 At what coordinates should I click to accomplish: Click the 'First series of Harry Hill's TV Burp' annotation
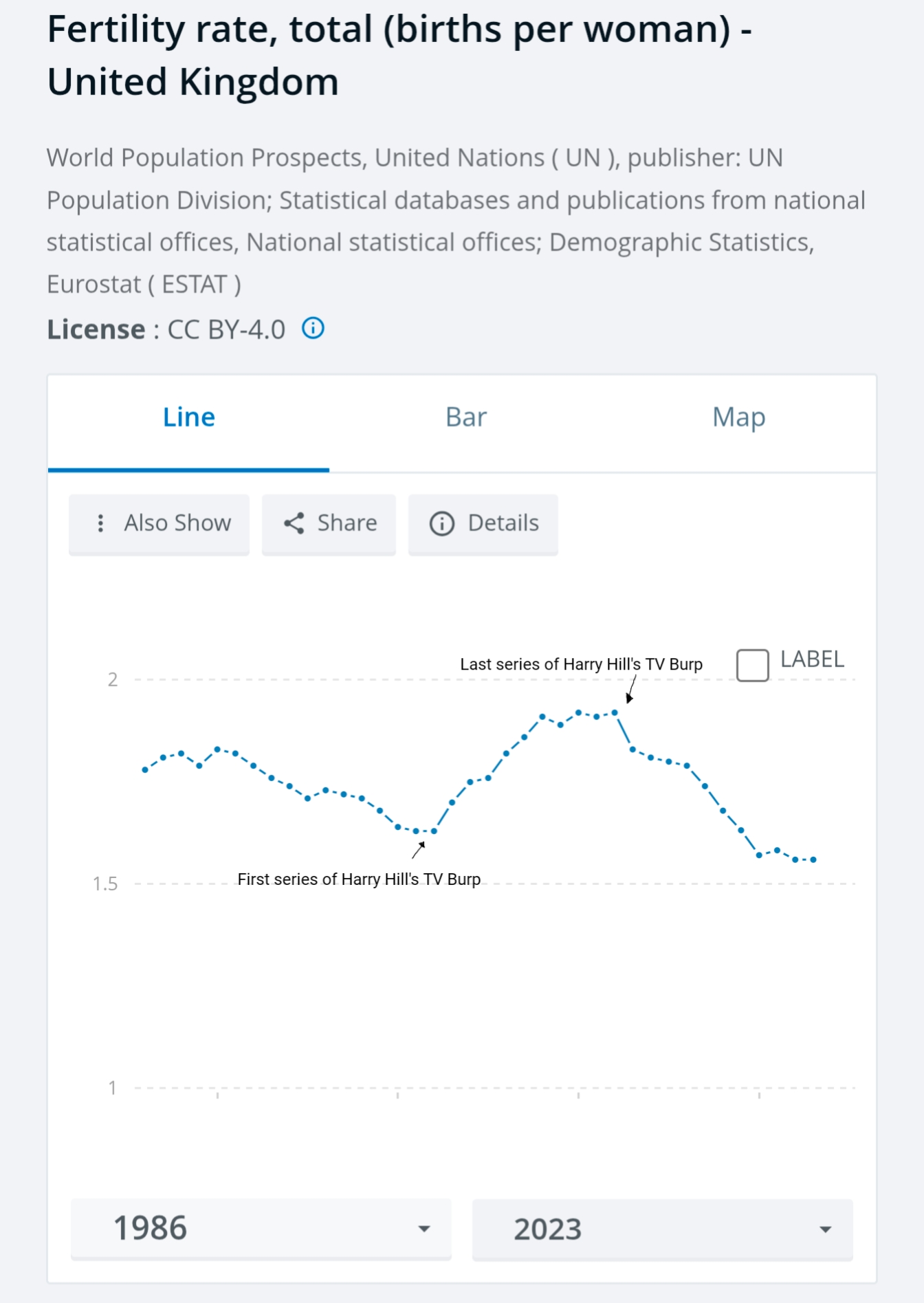(x=358, y=879)
